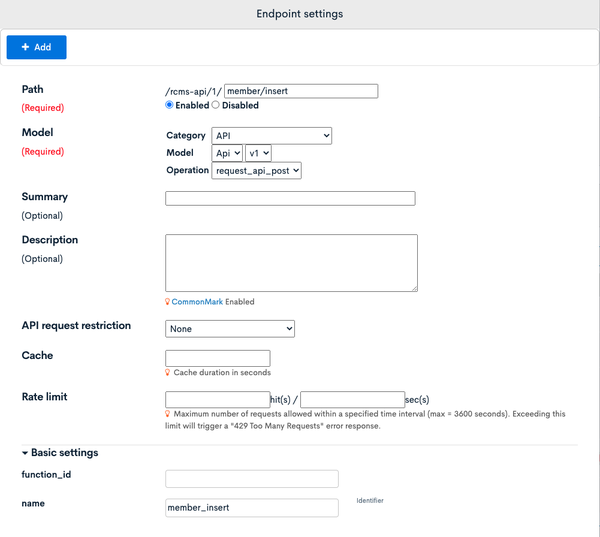600x537 pixels.
Task: Click the Cache duration input field
Action: pyautogui.click(x=218, y=358)
